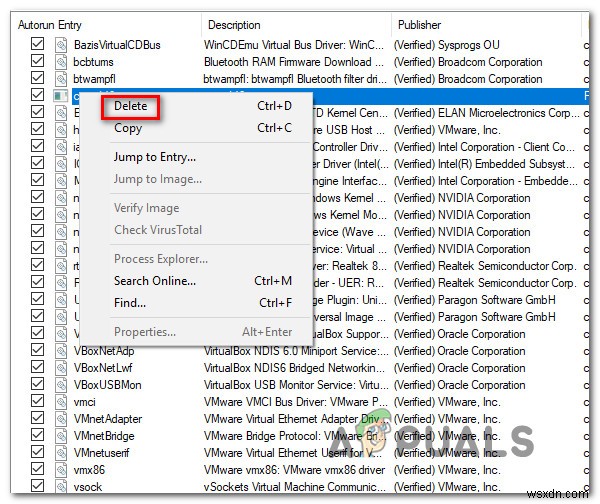Click the vsock driver file icon
600x504 pixels.
click(61, 486)
